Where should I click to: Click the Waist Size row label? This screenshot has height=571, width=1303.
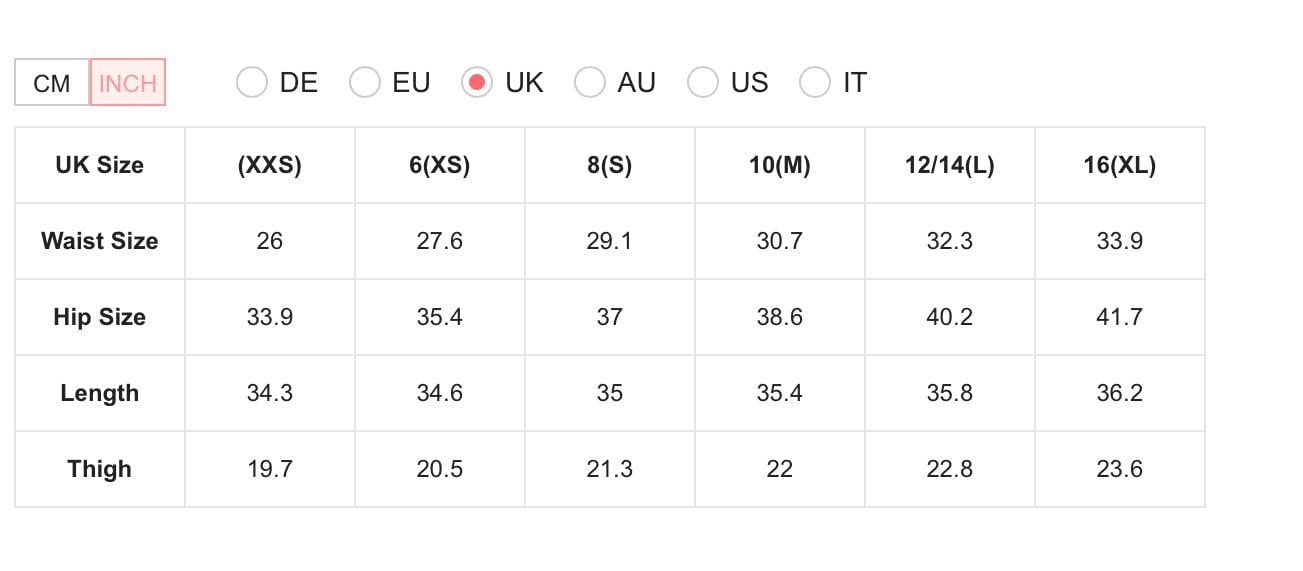(x=100, y=241)
